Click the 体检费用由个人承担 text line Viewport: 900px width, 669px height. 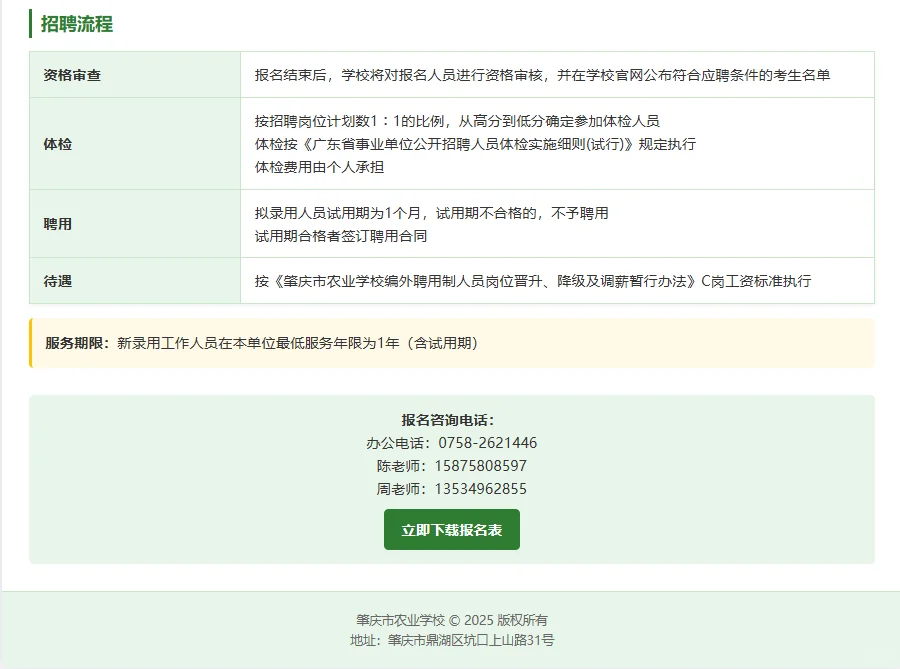click(319, 166)
